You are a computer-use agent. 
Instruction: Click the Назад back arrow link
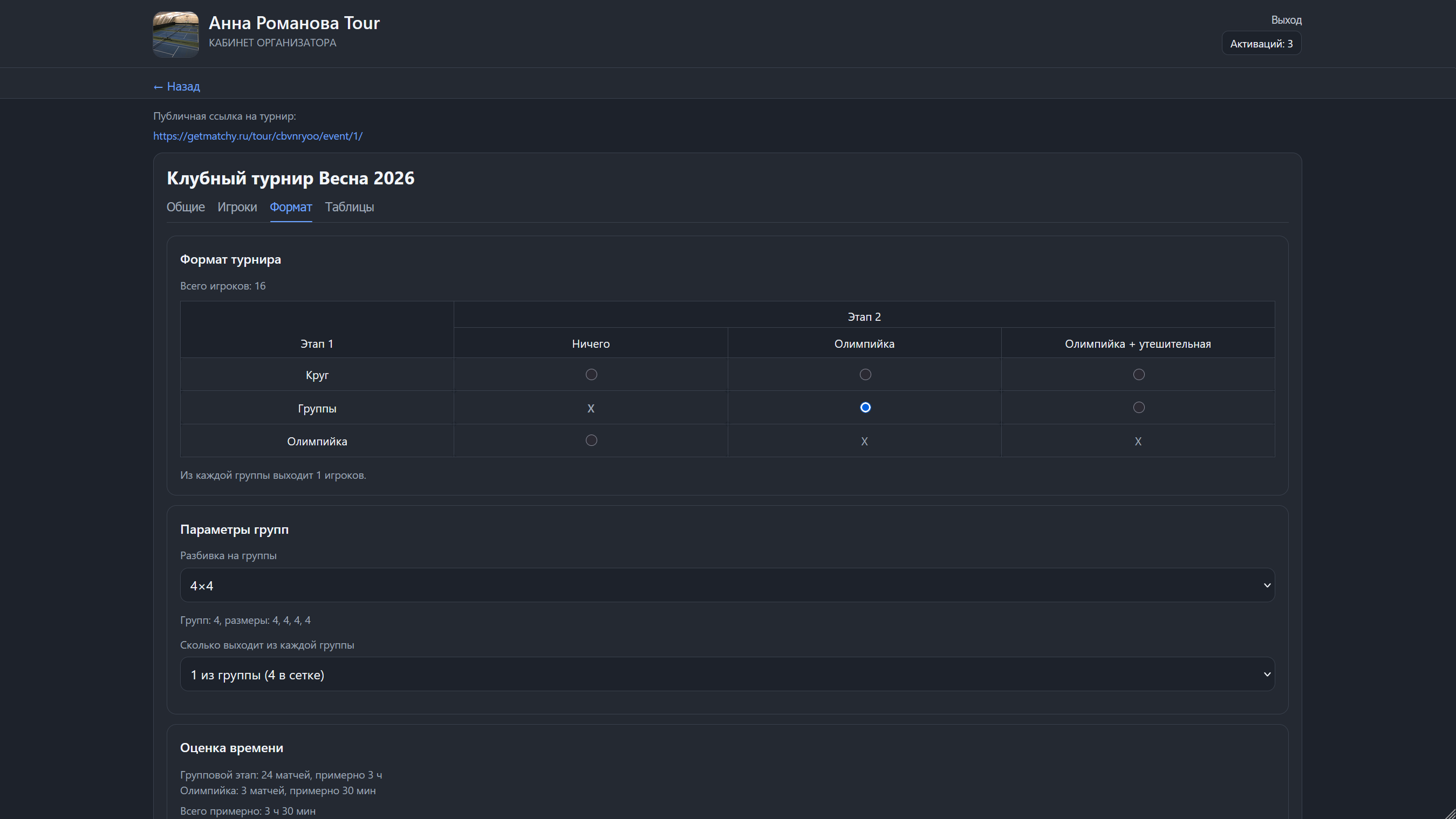coord(176,86)
